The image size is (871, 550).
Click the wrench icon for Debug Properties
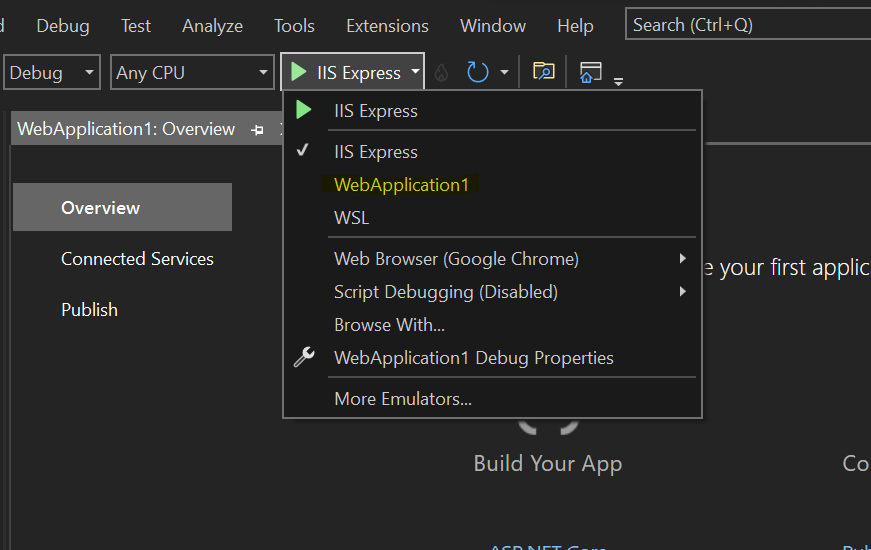point(304,357)
